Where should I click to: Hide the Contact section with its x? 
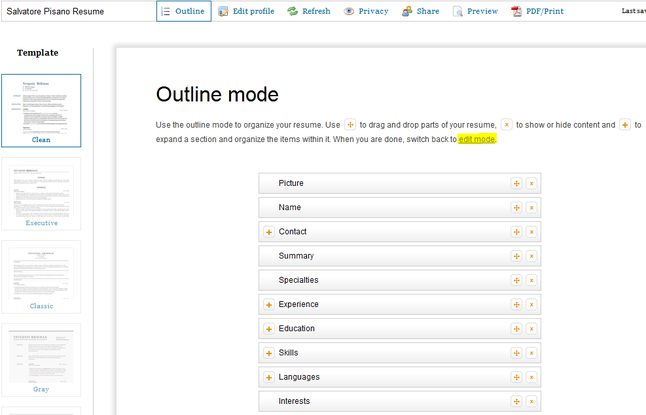[x=531, y=232]
